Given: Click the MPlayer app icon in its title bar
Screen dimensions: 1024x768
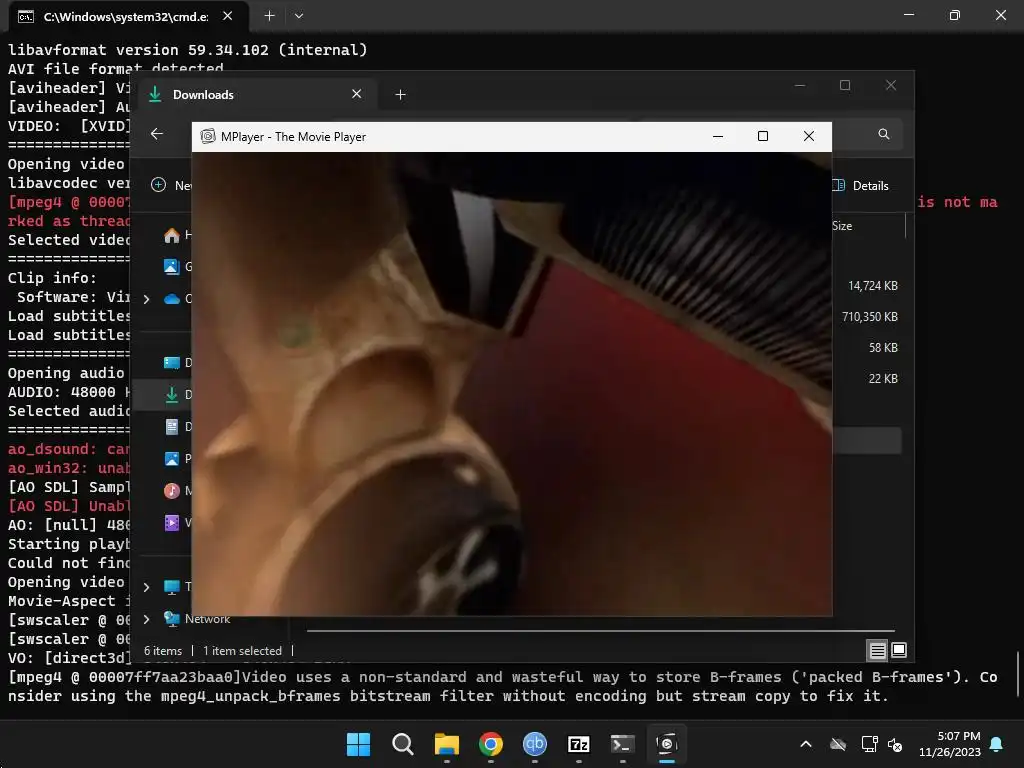Looking at the screenshot, I should [x=208, y=136].
